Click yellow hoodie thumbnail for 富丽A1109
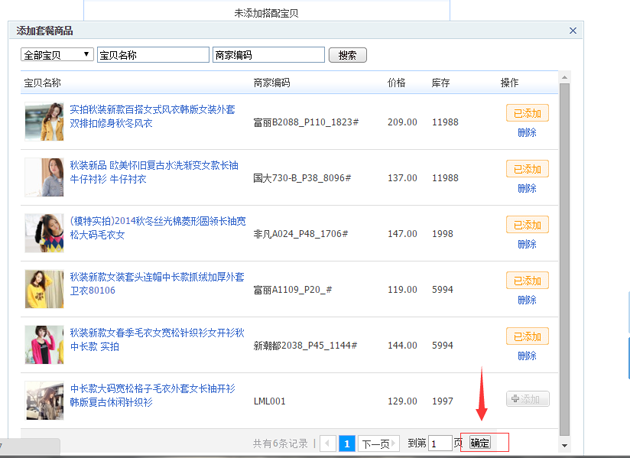Viewport: 630px width, 458px height. coord(44,289)
